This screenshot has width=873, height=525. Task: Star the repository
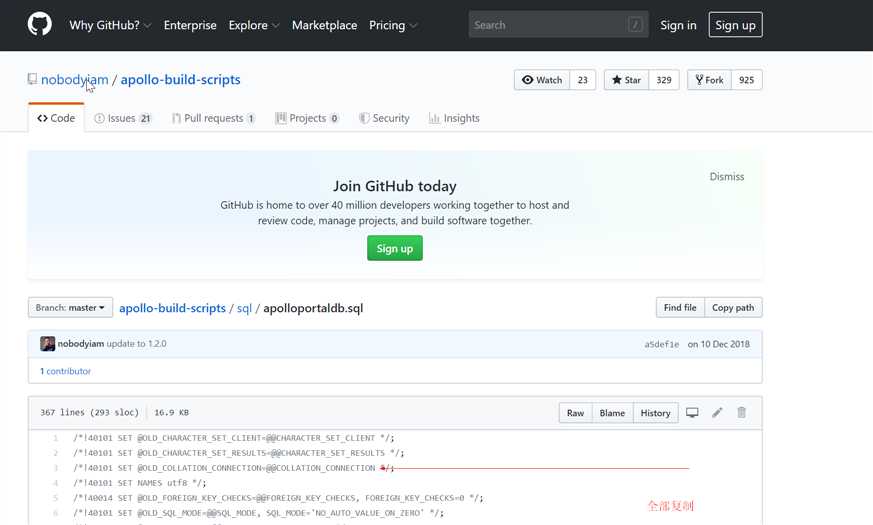[626, 80]
